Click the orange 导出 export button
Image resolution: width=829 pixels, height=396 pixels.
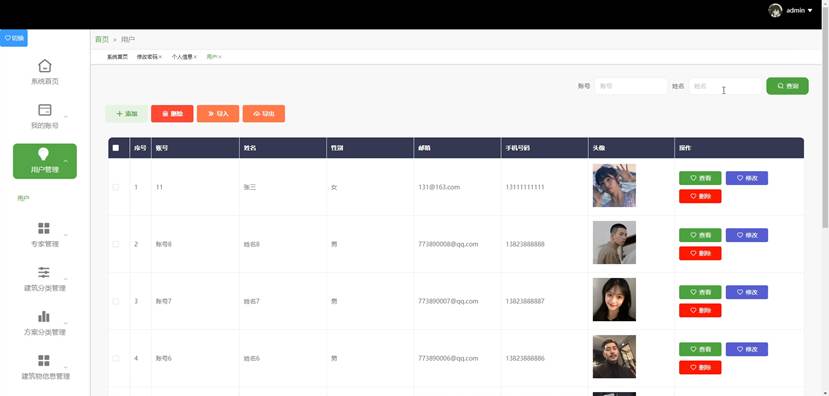click(x=264, y=114)
